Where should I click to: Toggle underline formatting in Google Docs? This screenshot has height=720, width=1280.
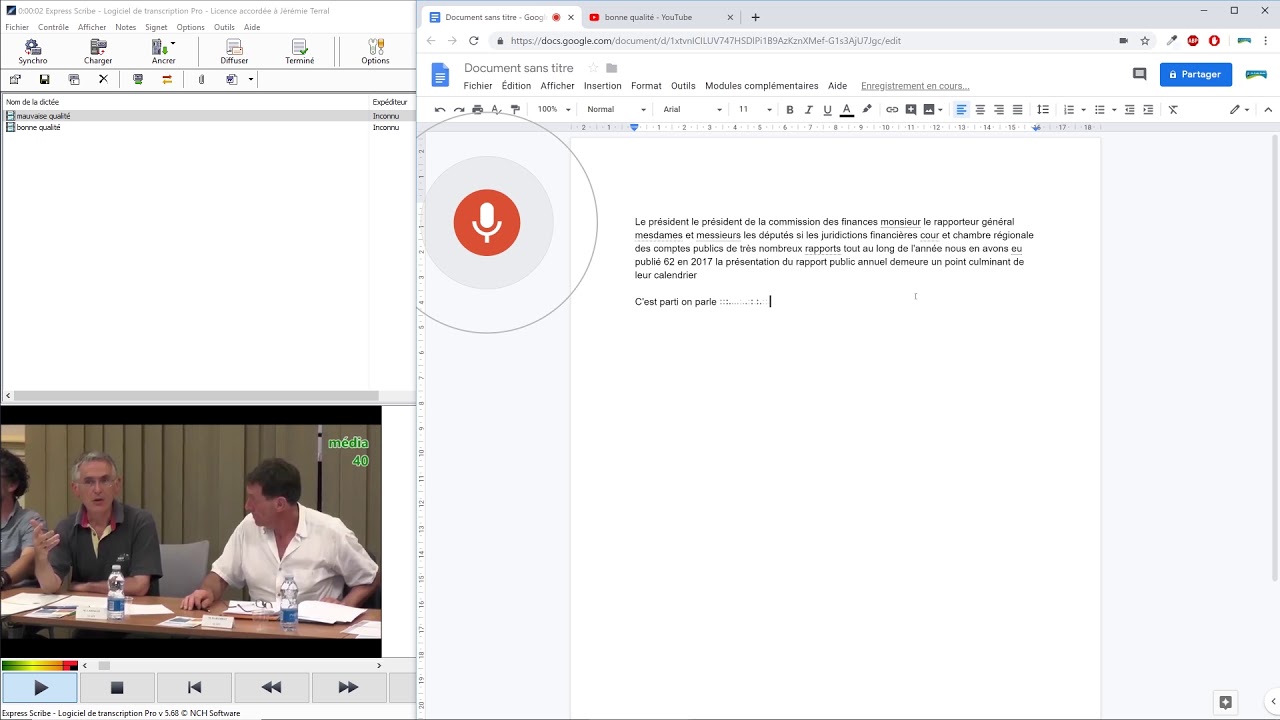[827, 110]
